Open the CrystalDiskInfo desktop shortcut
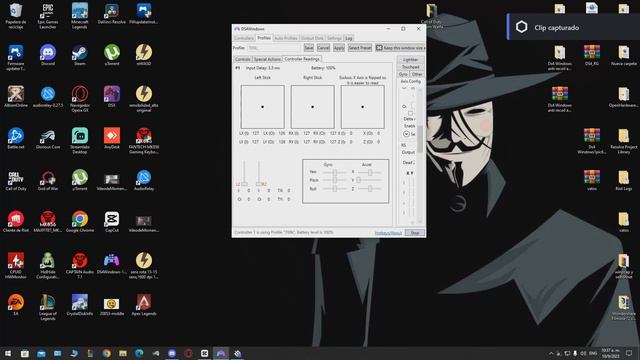640x360 pixels. 80,305
